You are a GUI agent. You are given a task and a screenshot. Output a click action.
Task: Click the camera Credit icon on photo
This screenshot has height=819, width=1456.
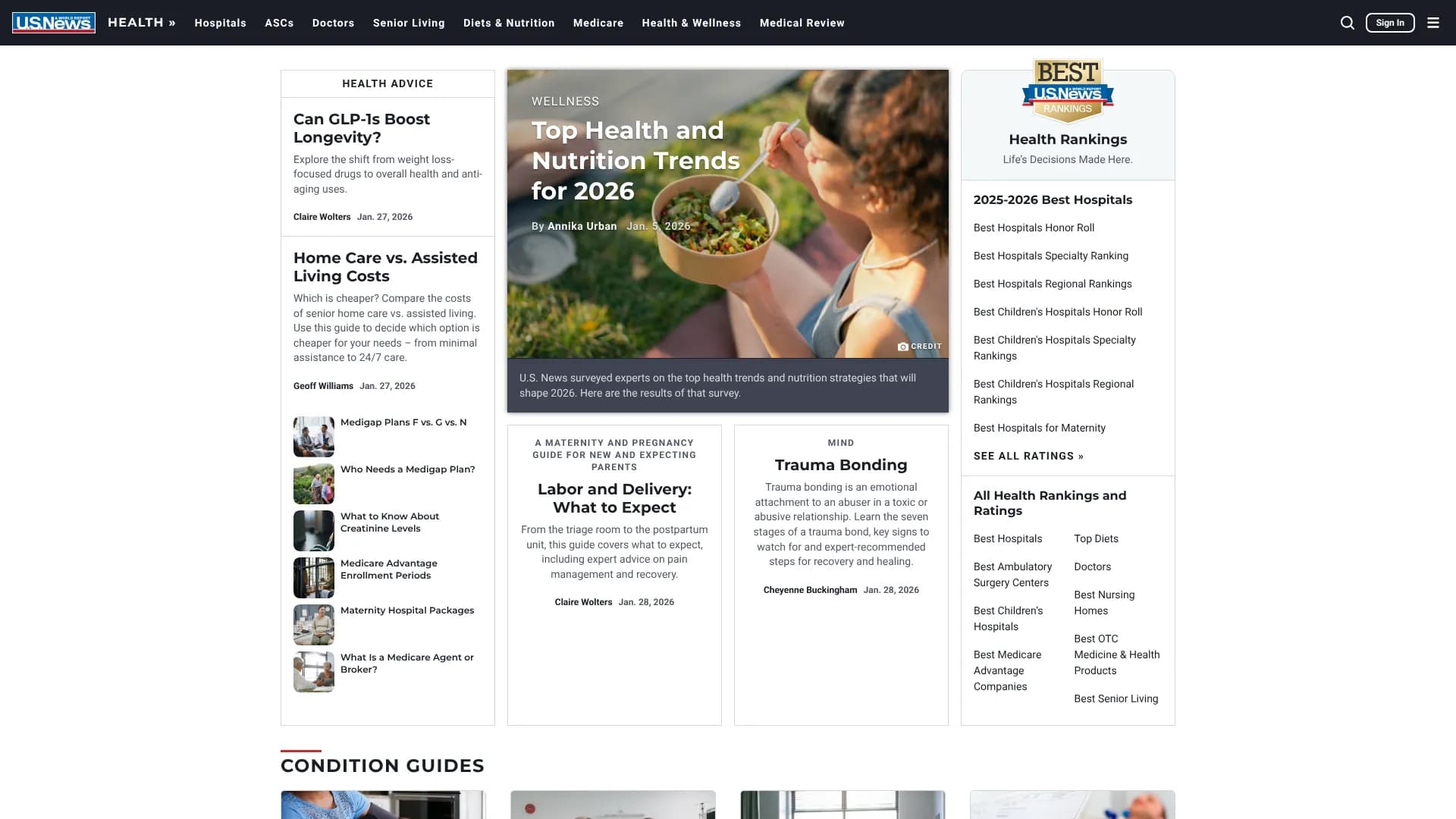tap(902, 347)
